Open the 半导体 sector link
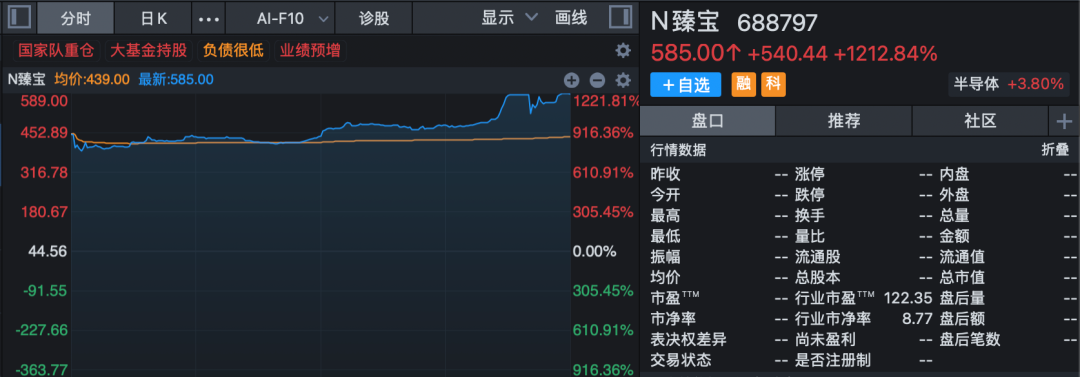This screenshot has height=377, width=1080. (x=1009, y=84)
